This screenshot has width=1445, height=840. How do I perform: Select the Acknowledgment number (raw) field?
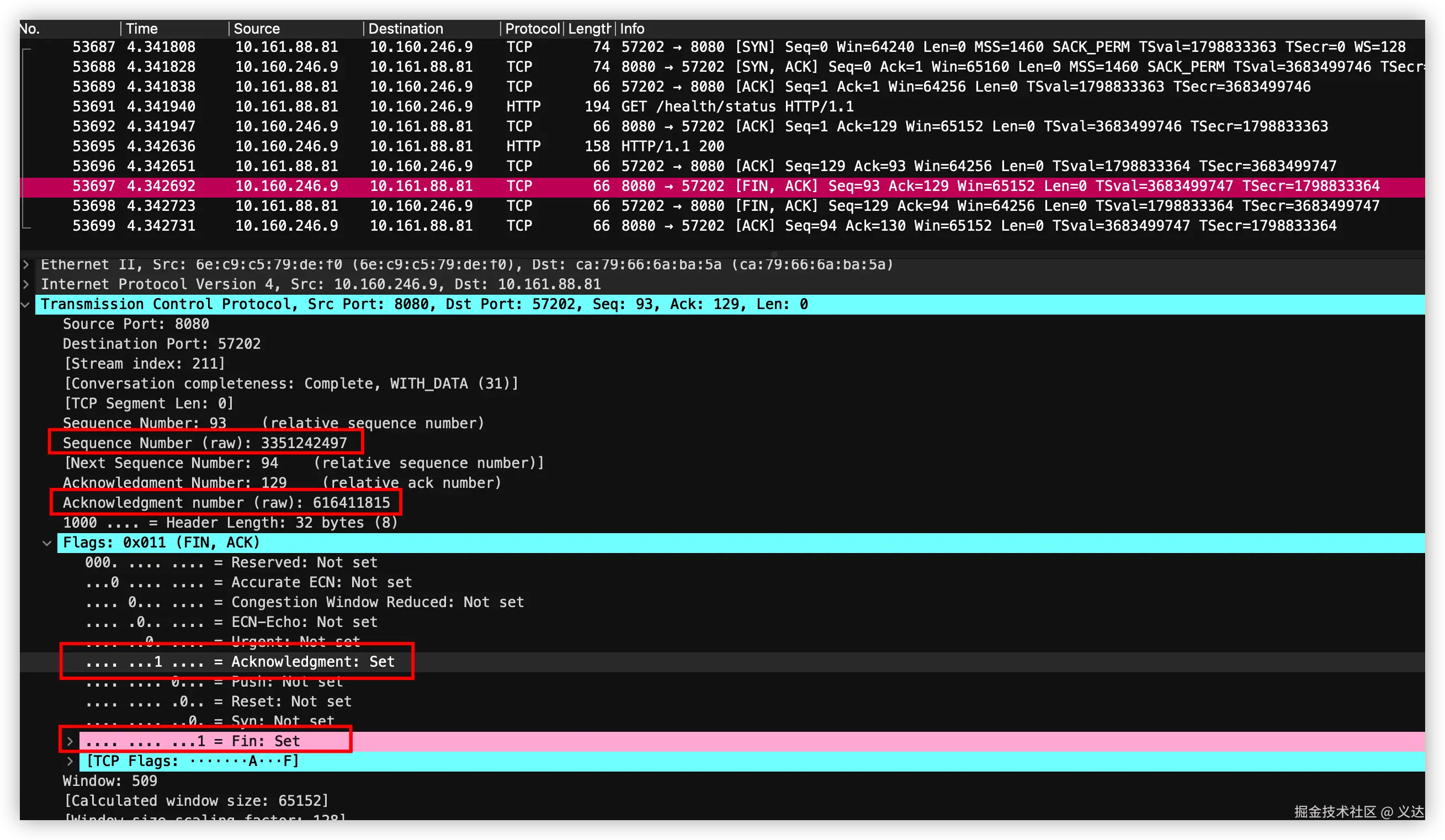226,503
